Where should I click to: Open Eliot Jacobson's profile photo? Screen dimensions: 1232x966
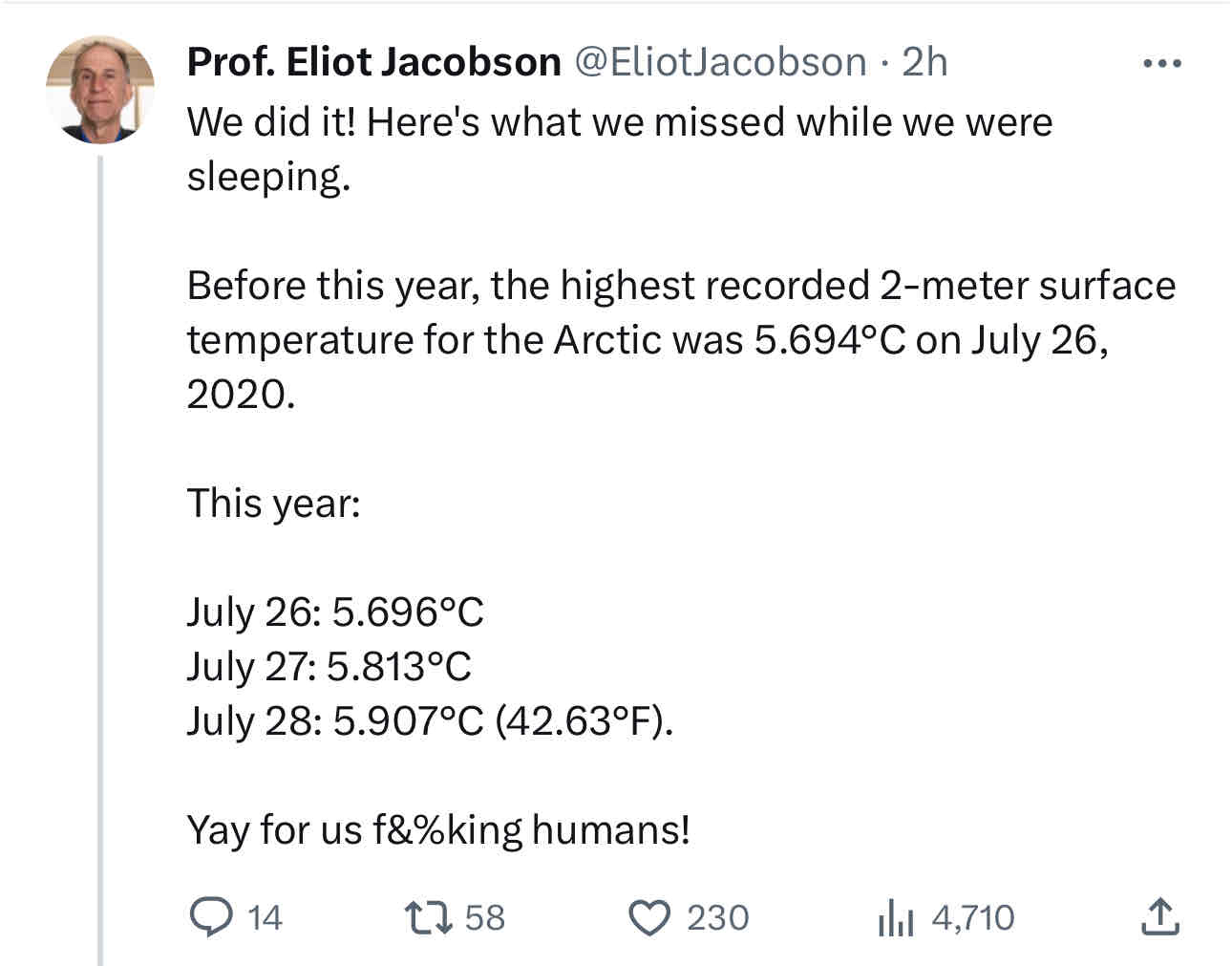click(100, 90)
